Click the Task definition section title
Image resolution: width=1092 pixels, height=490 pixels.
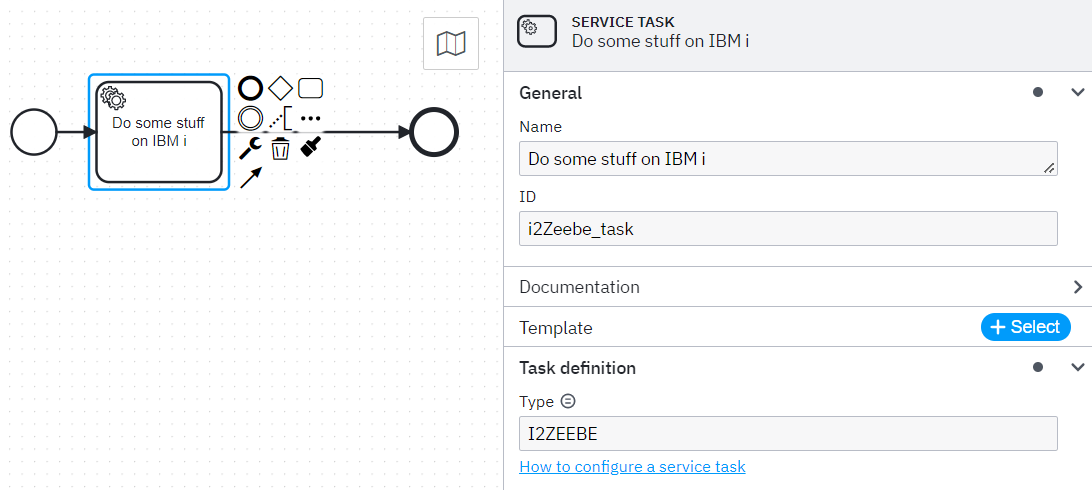pos(577,368)
